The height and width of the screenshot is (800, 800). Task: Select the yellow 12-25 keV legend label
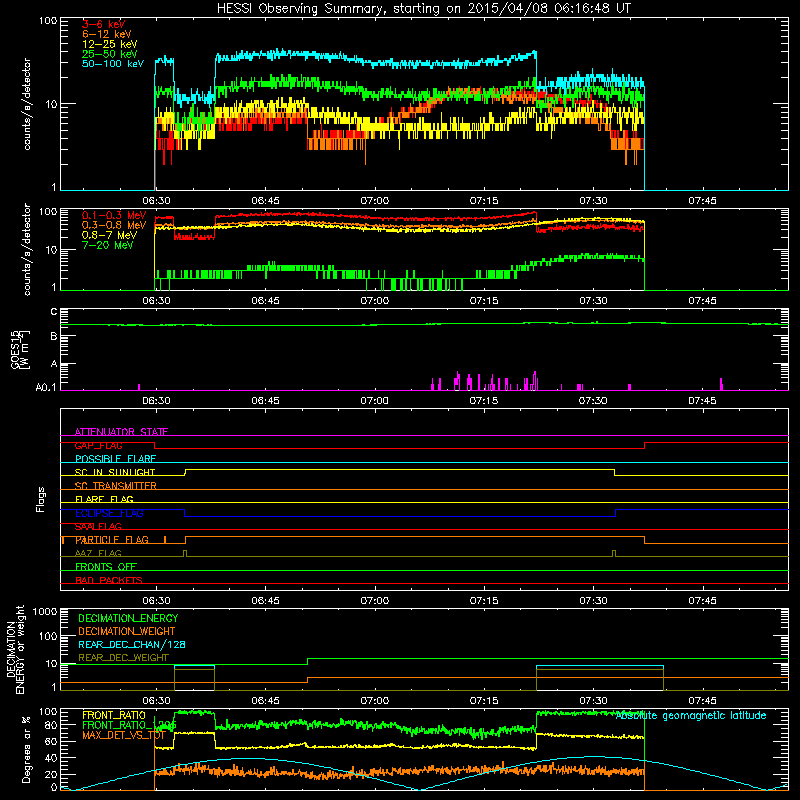(x=109, y=44)
